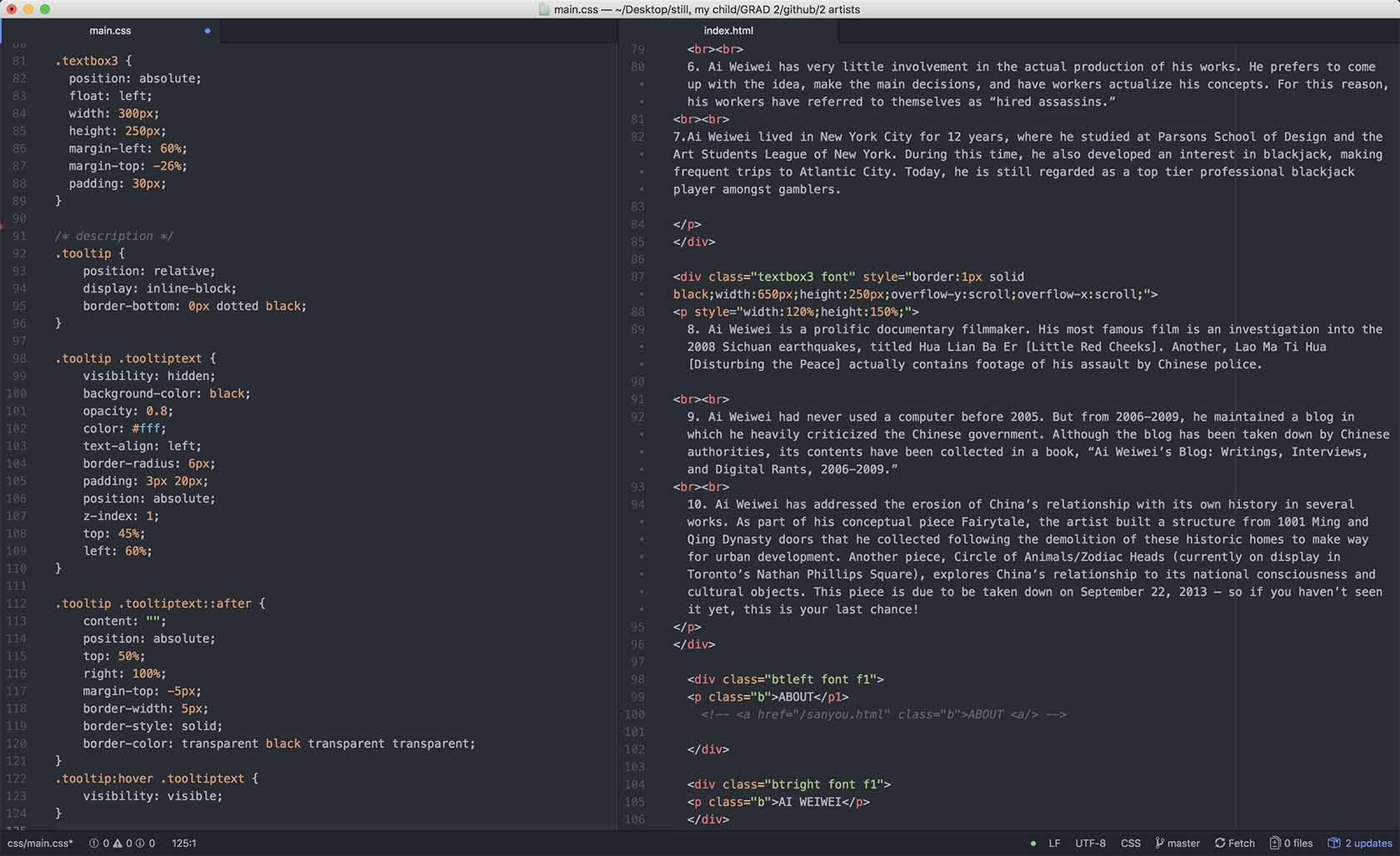Click the file icon in window title

(544, 10)
